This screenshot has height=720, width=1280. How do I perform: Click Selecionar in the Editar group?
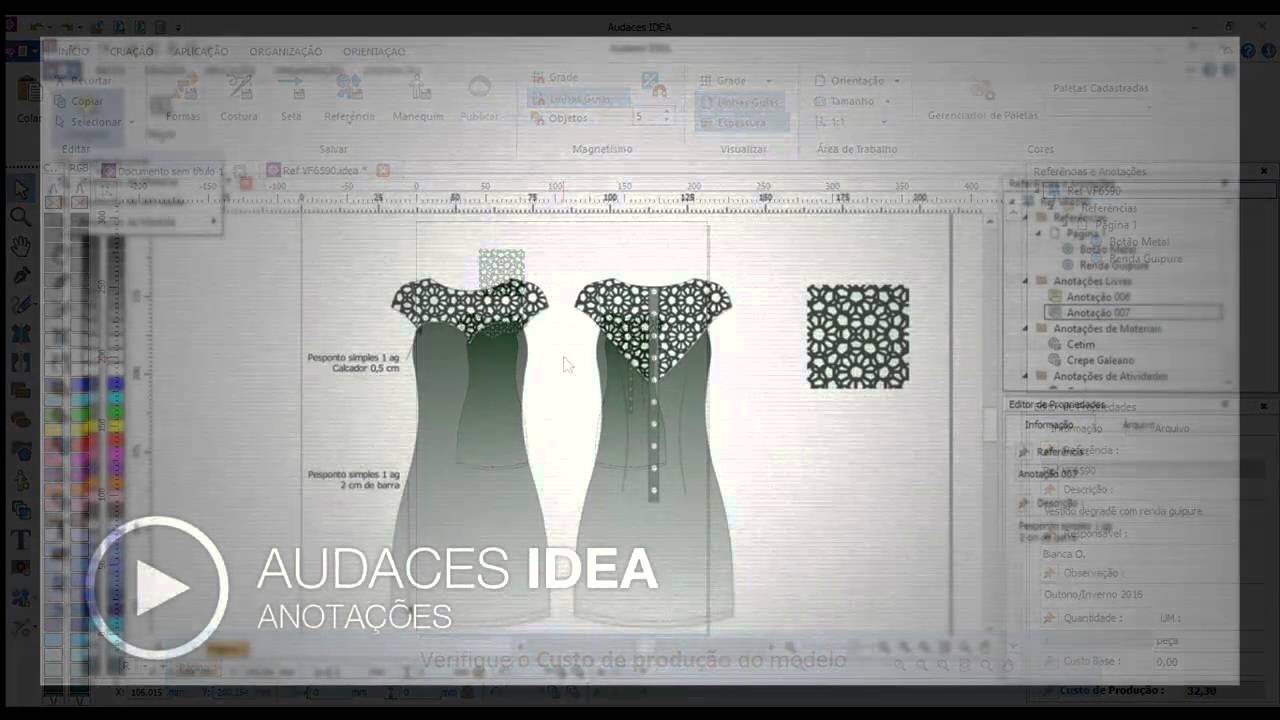88,122
